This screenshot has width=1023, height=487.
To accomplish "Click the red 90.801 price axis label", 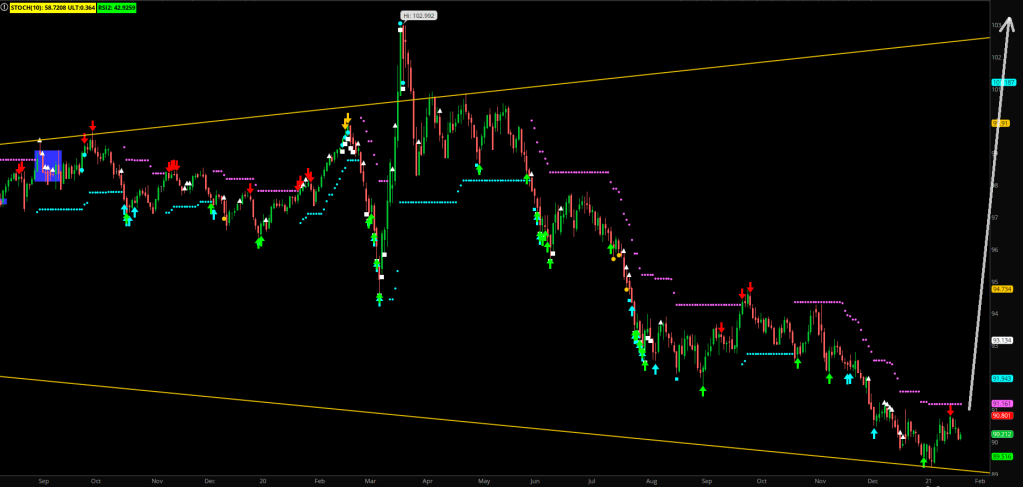I will pyautogui.click(x=1002, y=415).
